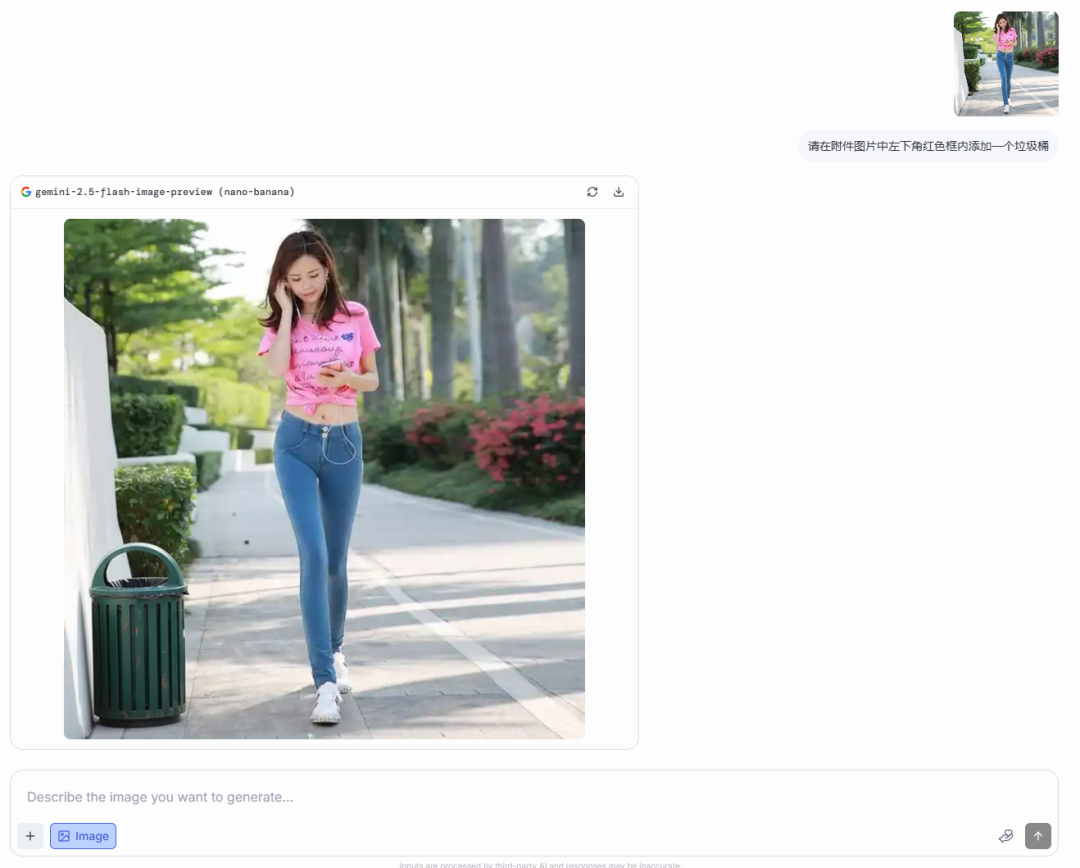The width and height of the screenshot is (1080, 868).
Task: Click the picture icon inside Image button
Action: [x=64, y=836]
